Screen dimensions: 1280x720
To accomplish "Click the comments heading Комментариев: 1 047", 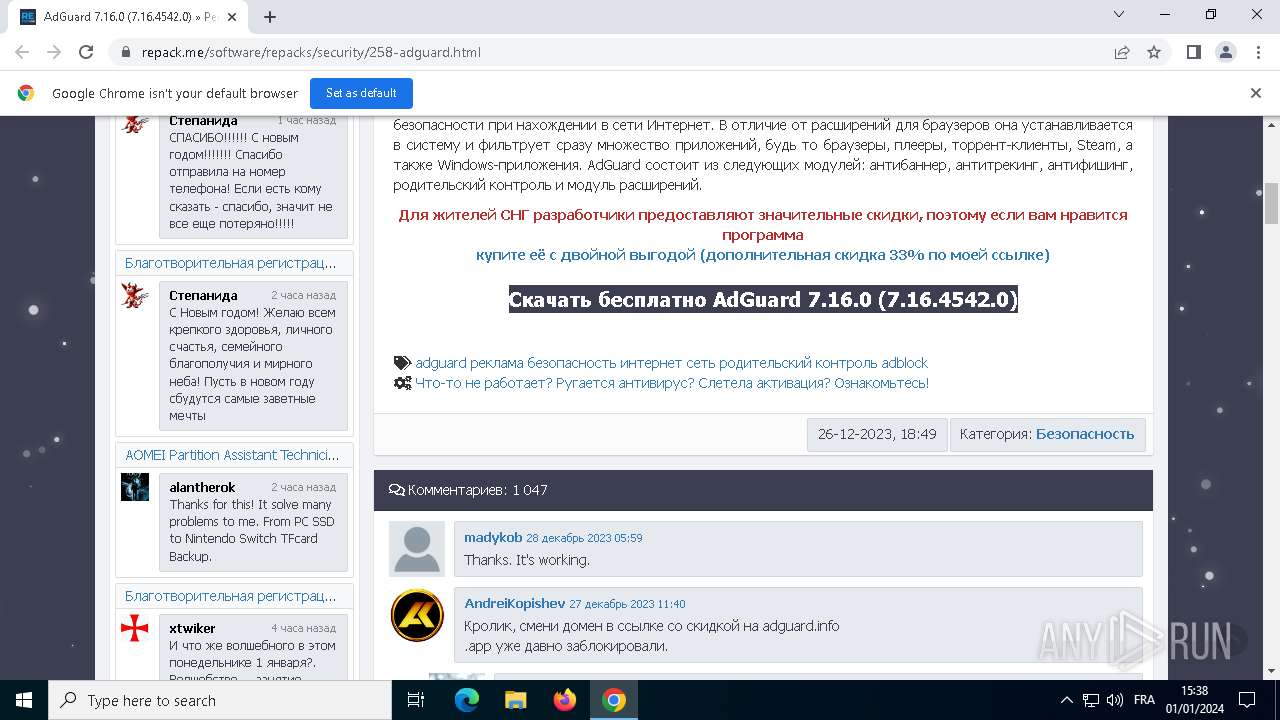I will [x=468, y=490].
